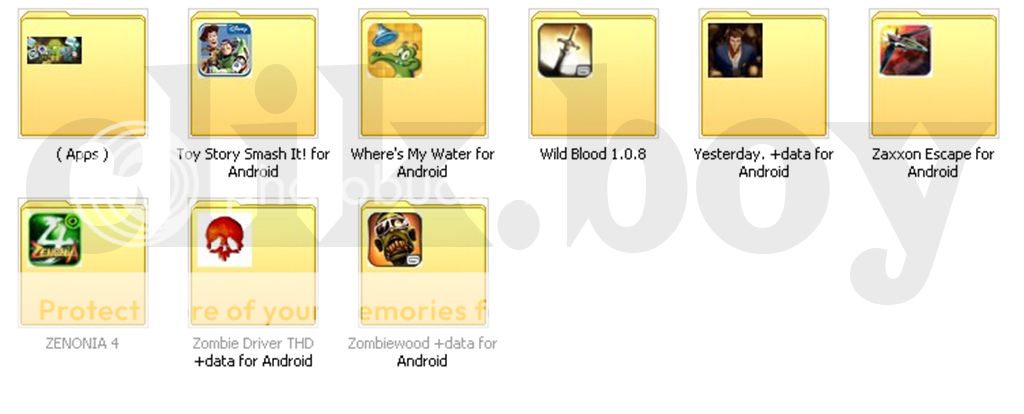
Task: Select the Zaxxon Escape folder icon
Action: click(934, 73)
